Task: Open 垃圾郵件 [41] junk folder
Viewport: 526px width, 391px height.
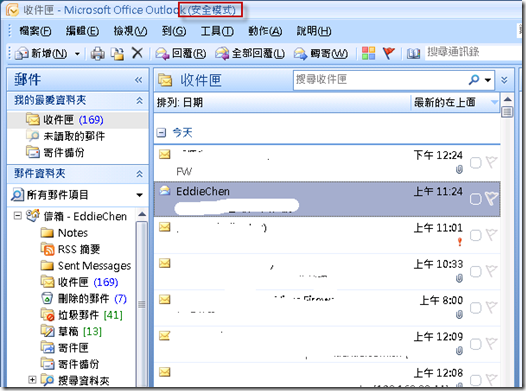Action: click(82, 315)
